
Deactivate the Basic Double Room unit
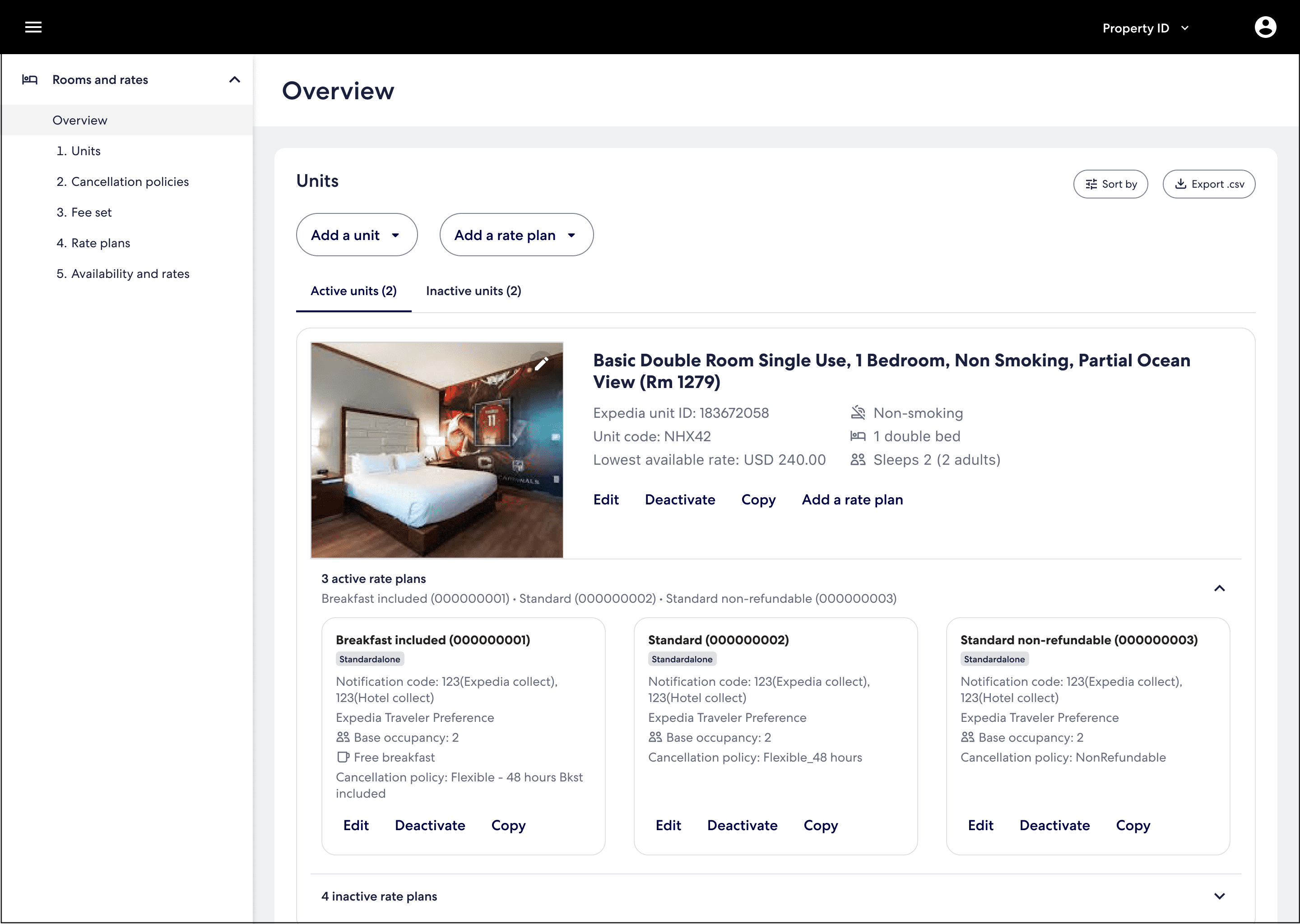[680, 499]
